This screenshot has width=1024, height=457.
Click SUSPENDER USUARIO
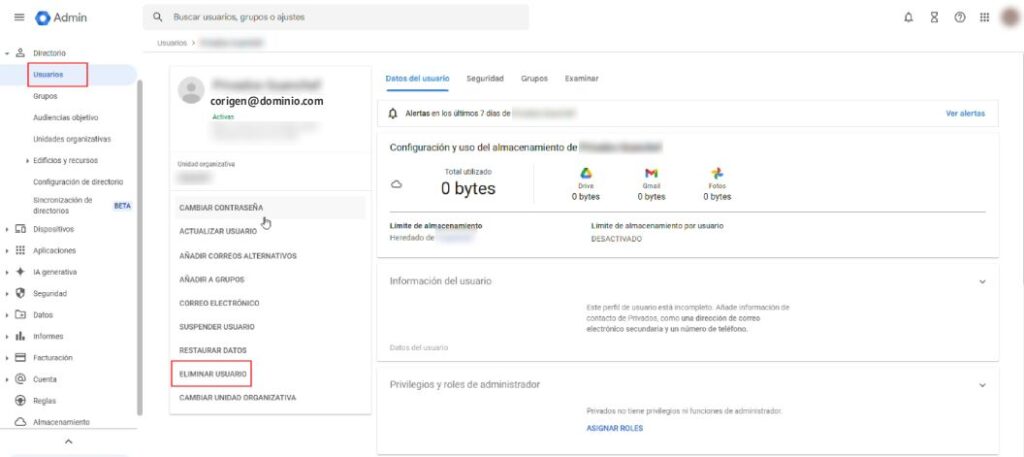(217, 326)
